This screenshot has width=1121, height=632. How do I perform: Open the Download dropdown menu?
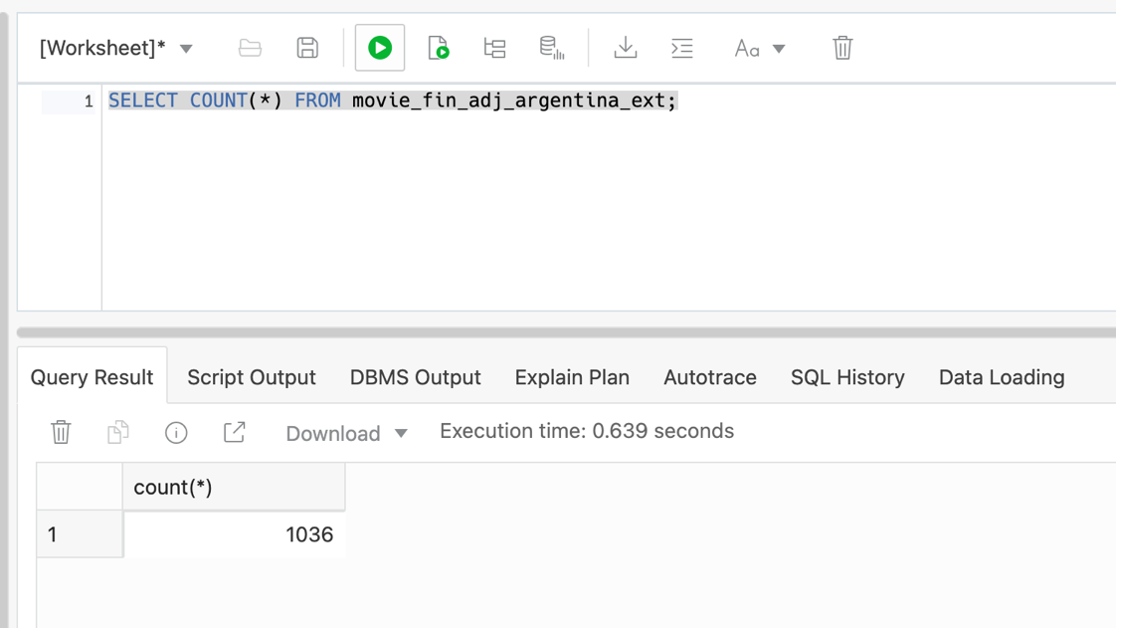(x=346, y=433)
